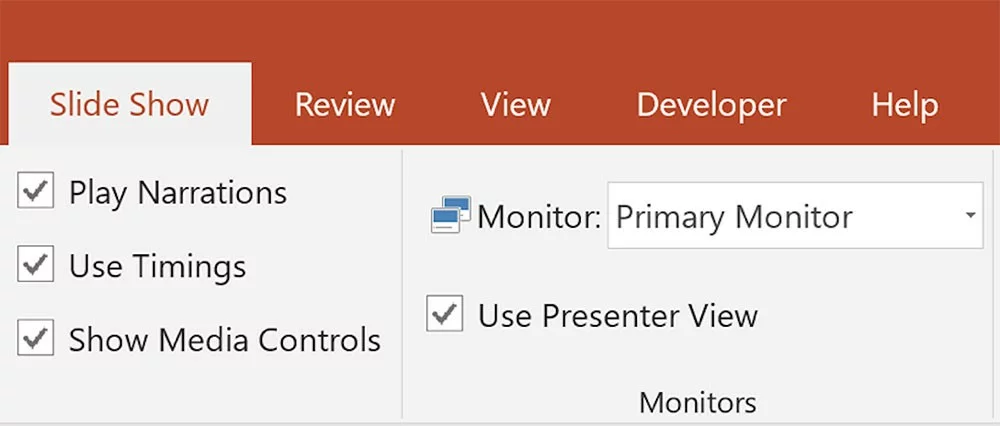Toggle the Show Media Controls checkbox
Image resolution: width=1000 pixels, height=426 pixels.
pyautogui.click(x=36, y=339)
